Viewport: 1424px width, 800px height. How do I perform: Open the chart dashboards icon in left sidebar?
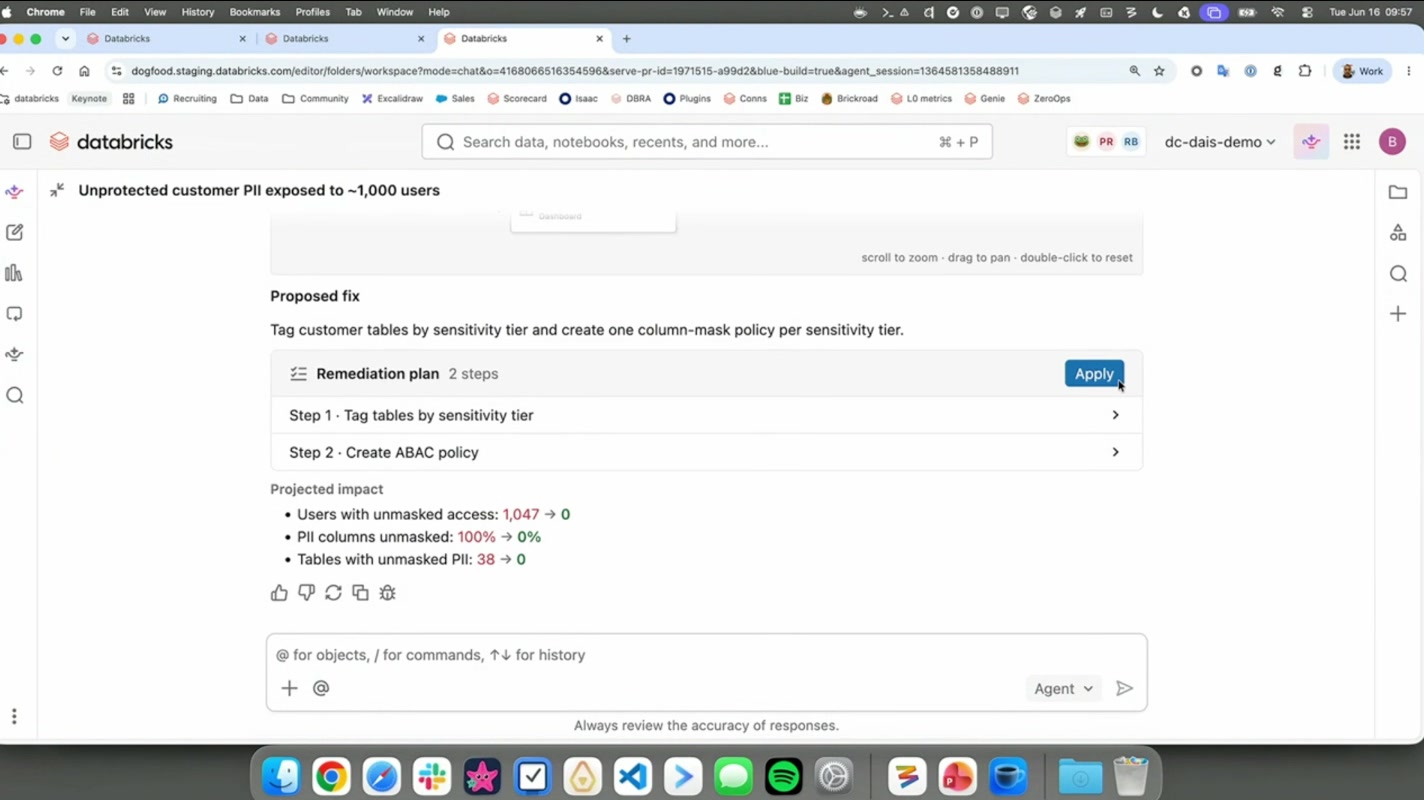click(14, 273)
